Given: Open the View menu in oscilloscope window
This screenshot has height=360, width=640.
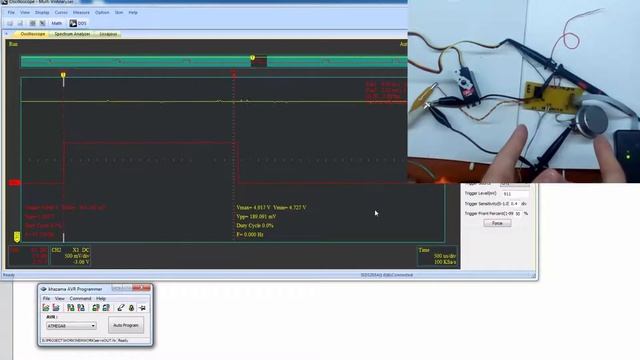Looking at the screenshot, I should pos(25,13).
